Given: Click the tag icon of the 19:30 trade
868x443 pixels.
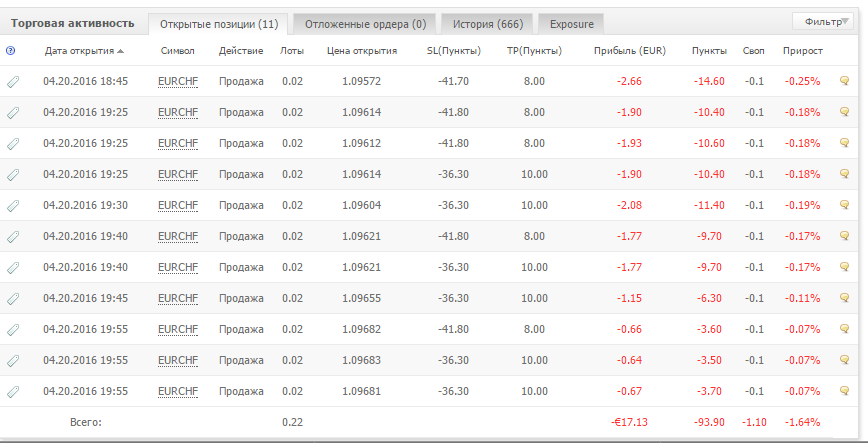Looking at the screenshot, I should tap(13, 206).
